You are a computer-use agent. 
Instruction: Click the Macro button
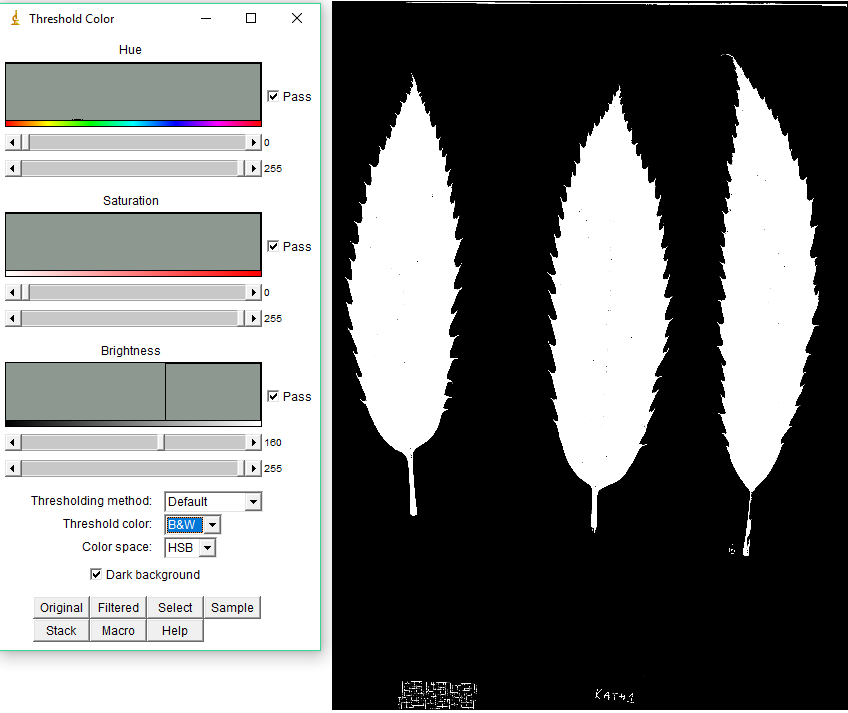tap(118, 631)
